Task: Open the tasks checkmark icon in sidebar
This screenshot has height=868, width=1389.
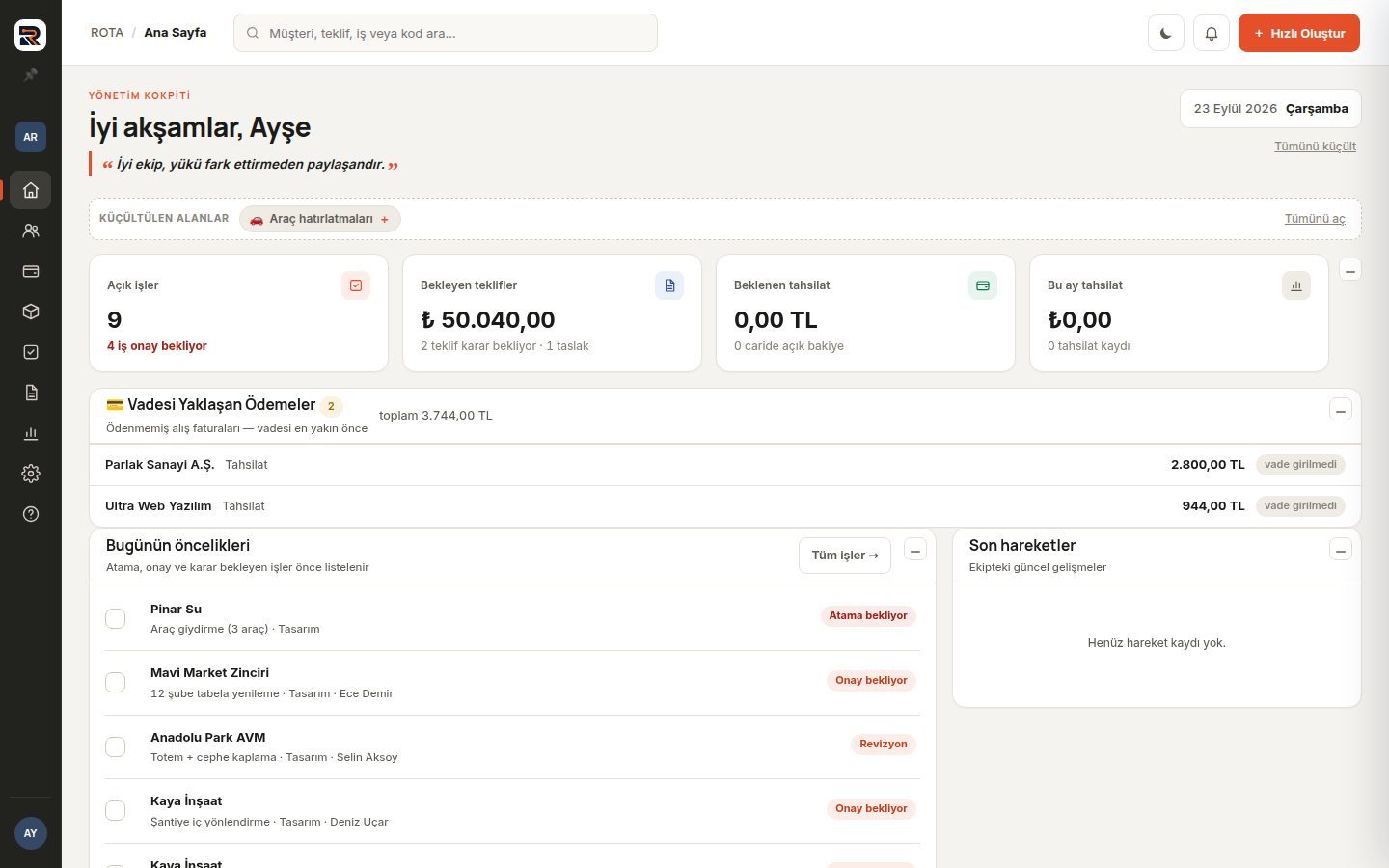Action: pyautogui.click(x=31, y=352)
